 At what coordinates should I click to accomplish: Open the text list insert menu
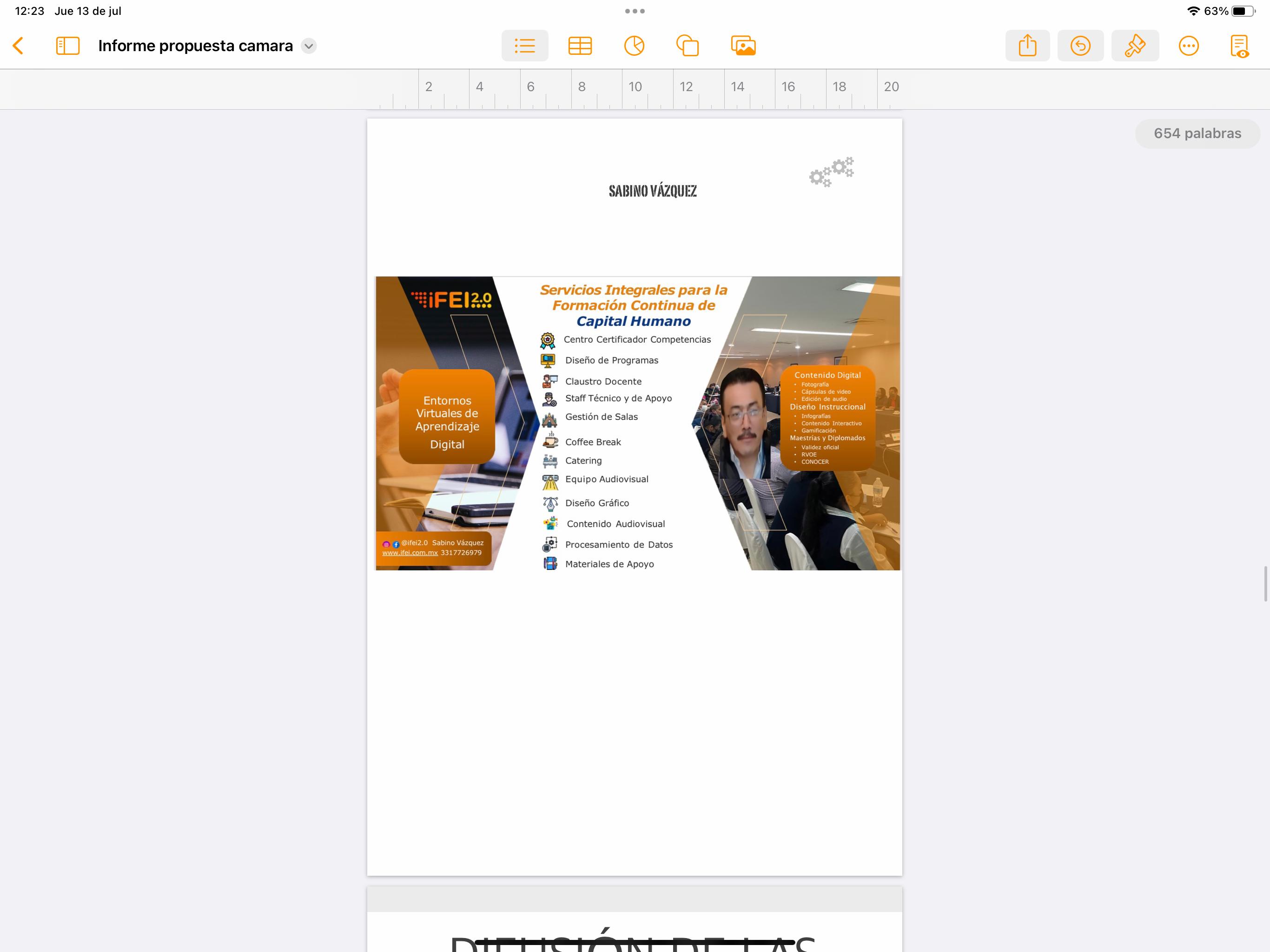[524, 46]
